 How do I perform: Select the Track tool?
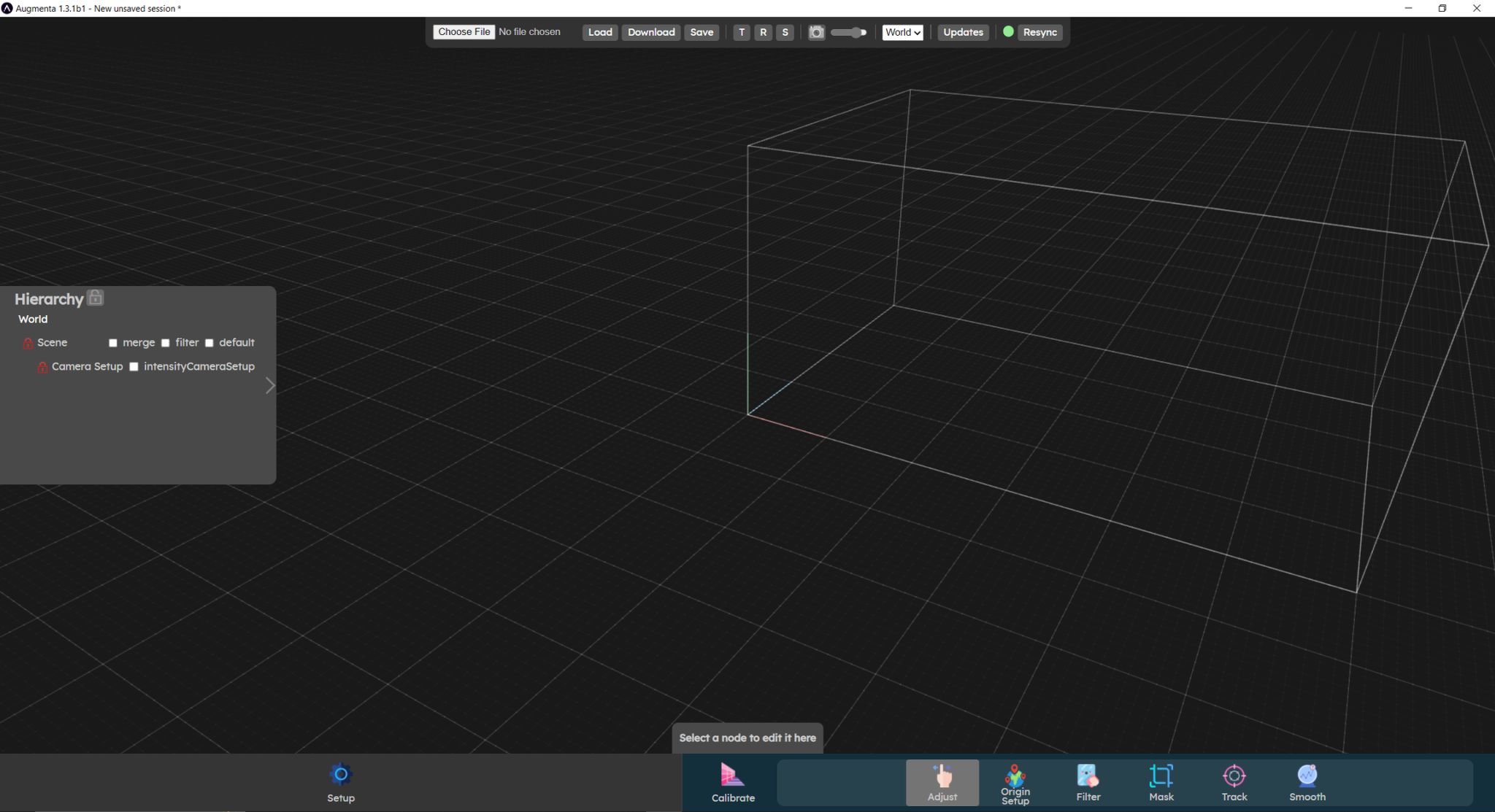[x=1234, y=781]
